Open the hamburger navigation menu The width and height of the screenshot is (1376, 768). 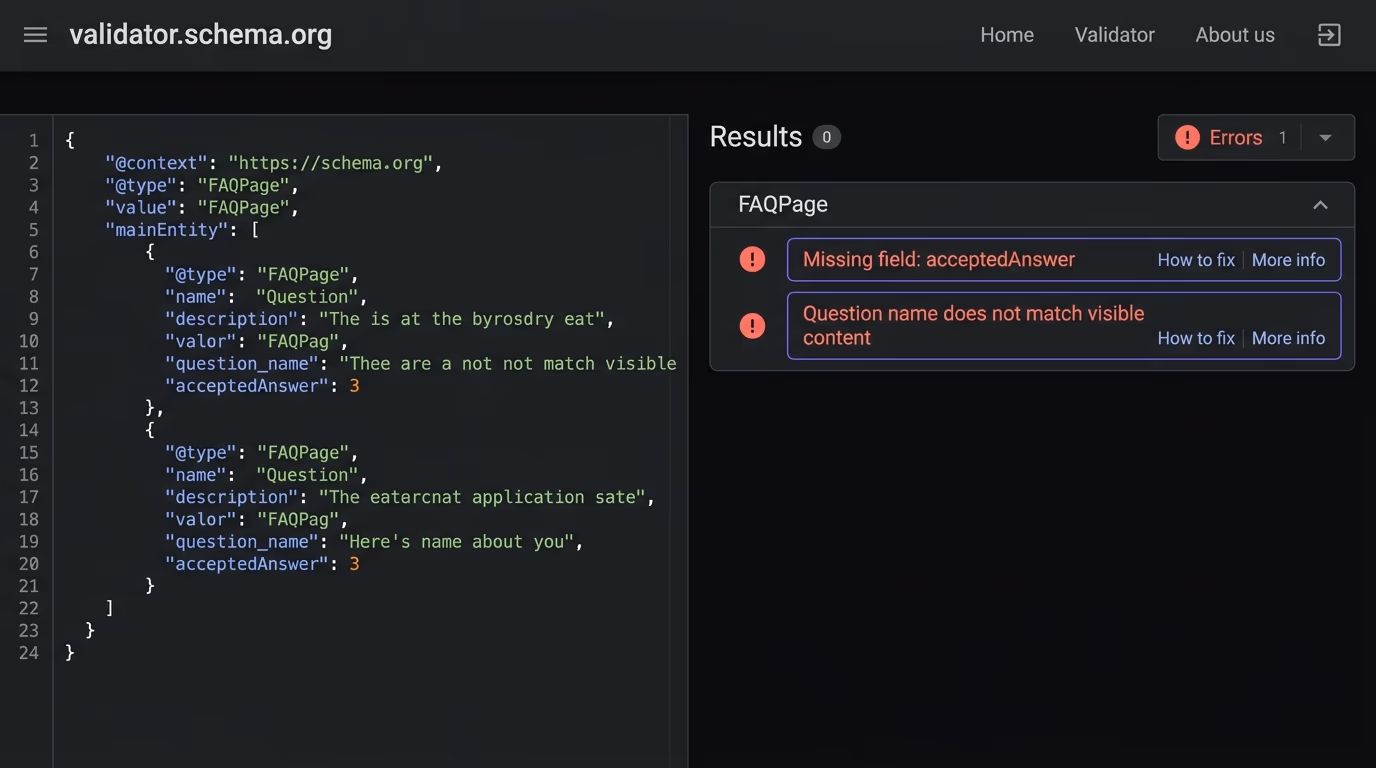pyautogui.click(x=35, y=35)
